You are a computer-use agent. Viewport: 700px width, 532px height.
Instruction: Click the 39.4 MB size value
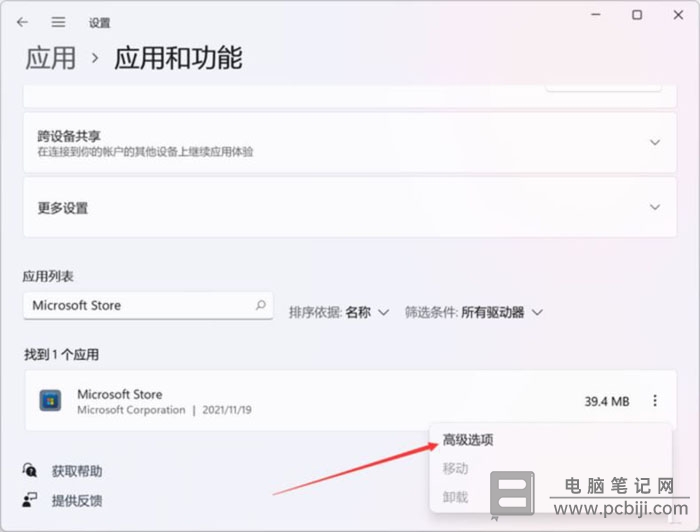point(607,401)
